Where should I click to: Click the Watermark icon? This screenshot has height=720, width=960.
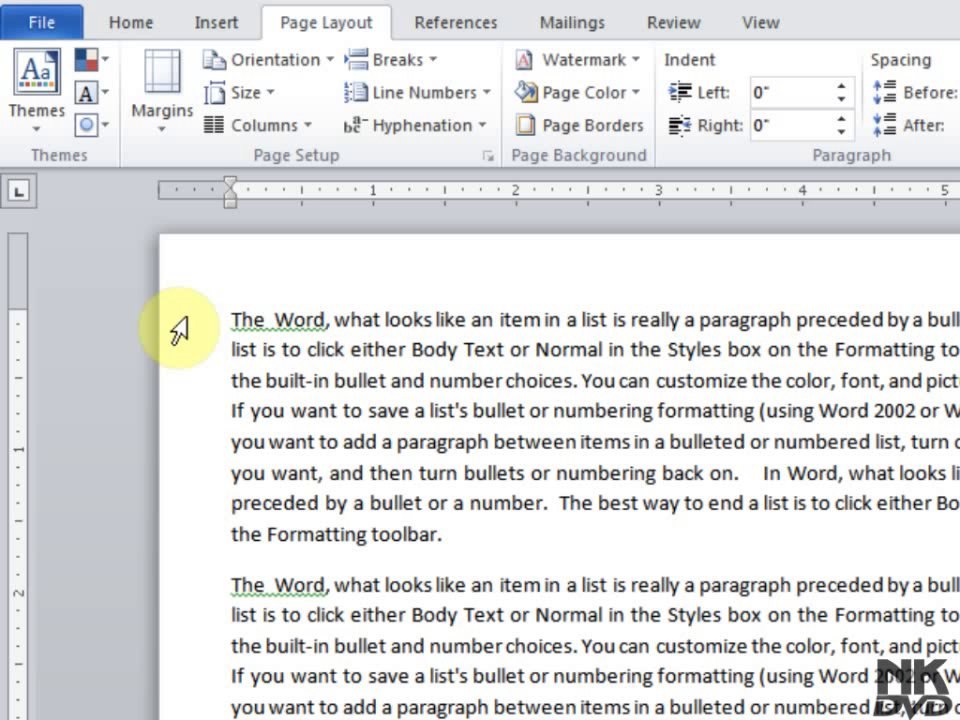coord(525,60)
